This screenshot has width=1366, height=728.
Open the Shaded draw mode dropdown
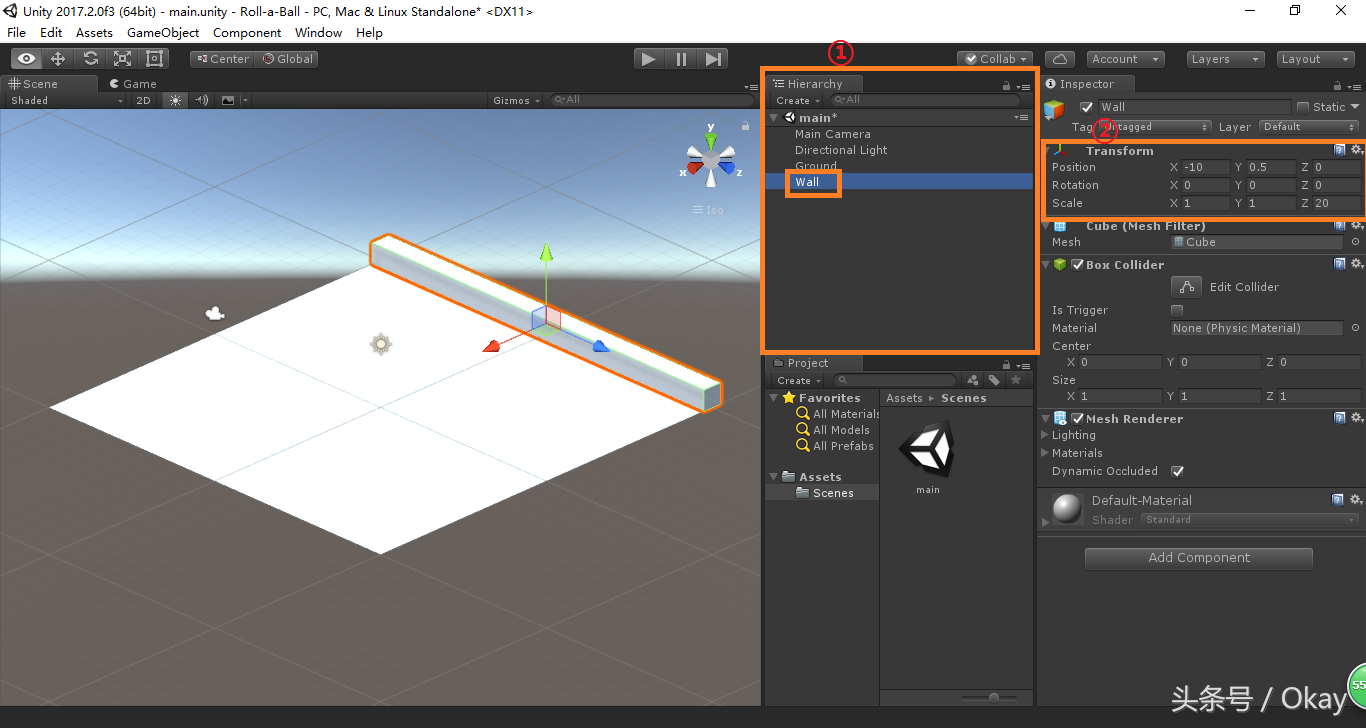click(66, 100)
